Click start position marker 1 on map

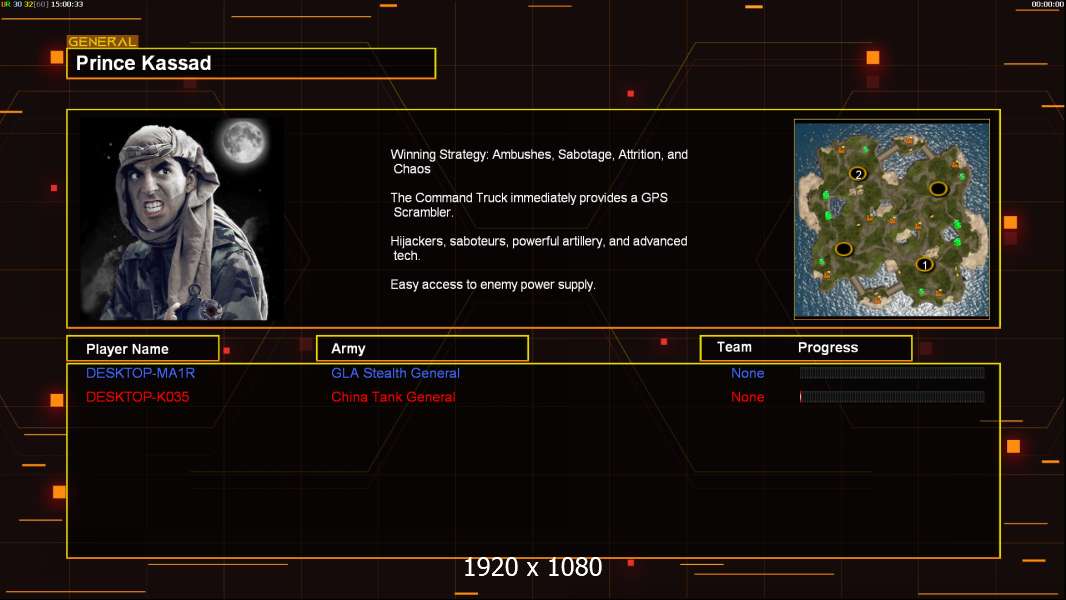pyautogui.click(x=924, y=264)
